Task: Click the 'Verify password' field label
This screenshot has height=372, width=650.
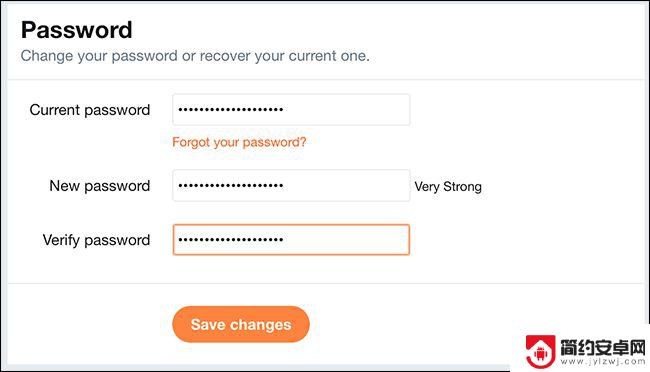Action: coord(96,240)
